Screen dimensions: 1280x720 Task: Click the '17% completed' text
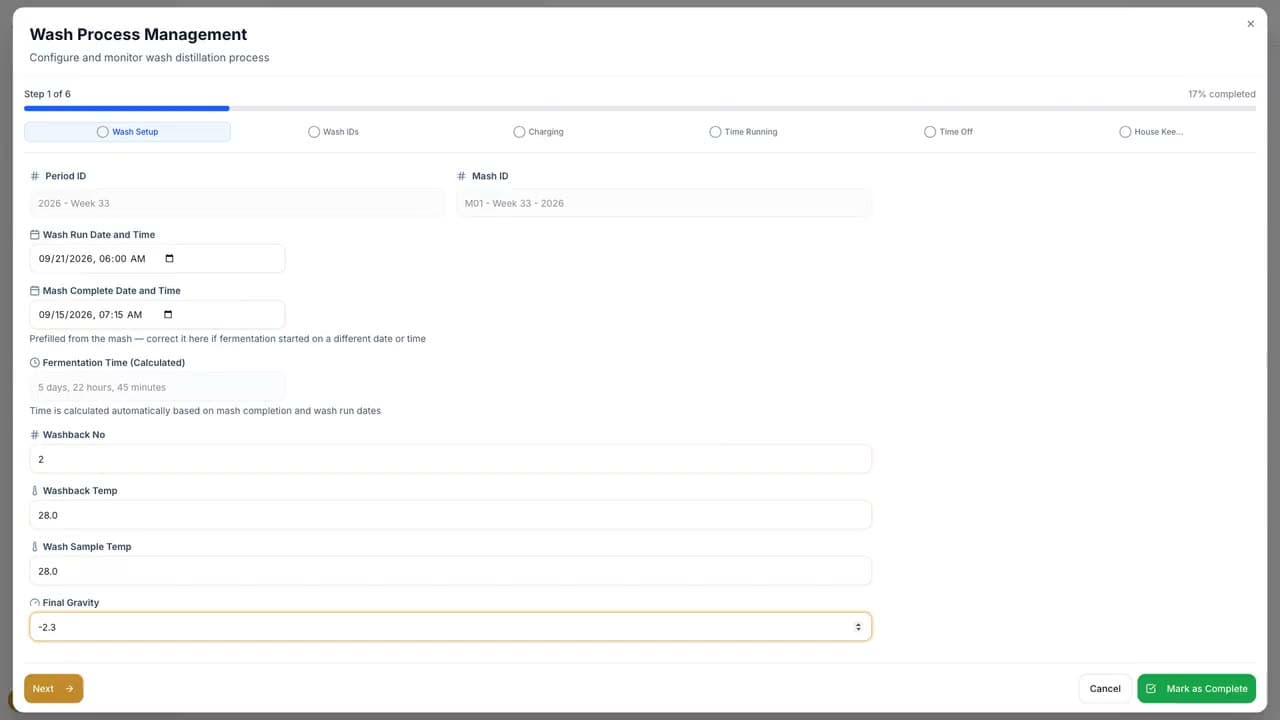point(1222,94)
